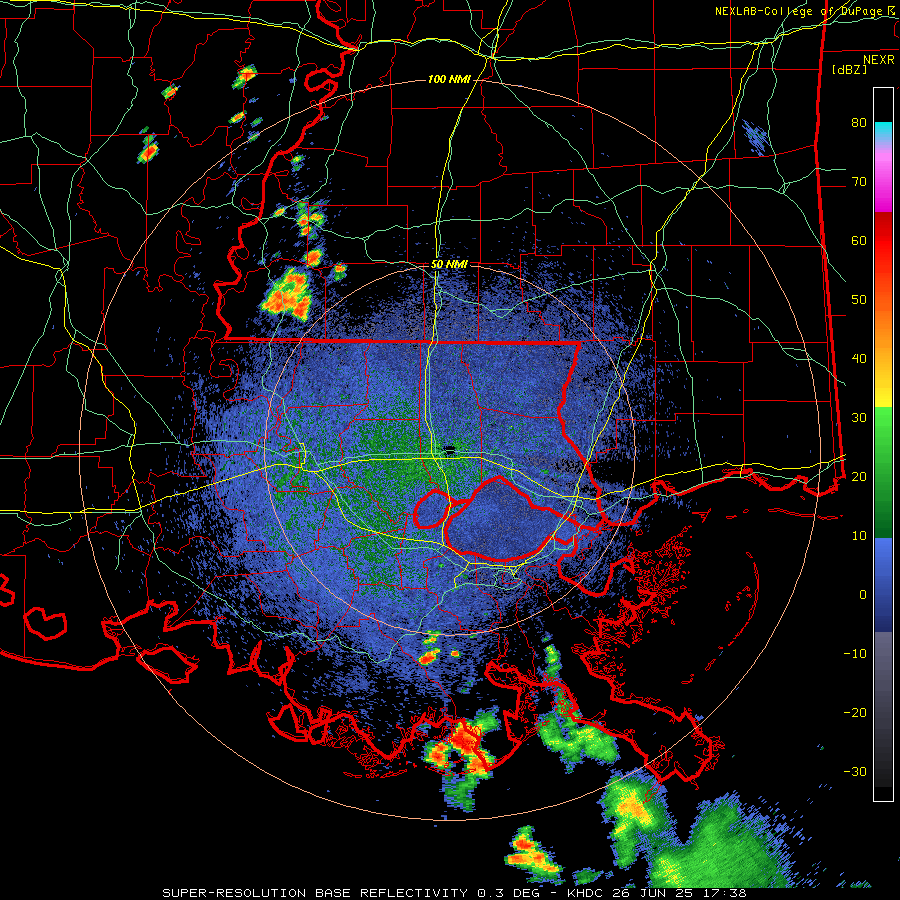900x900 pixels.
Task: Click the NEXLAB-College of DuPage credit text
Action: pyautogui.click(x=804, y=11)
